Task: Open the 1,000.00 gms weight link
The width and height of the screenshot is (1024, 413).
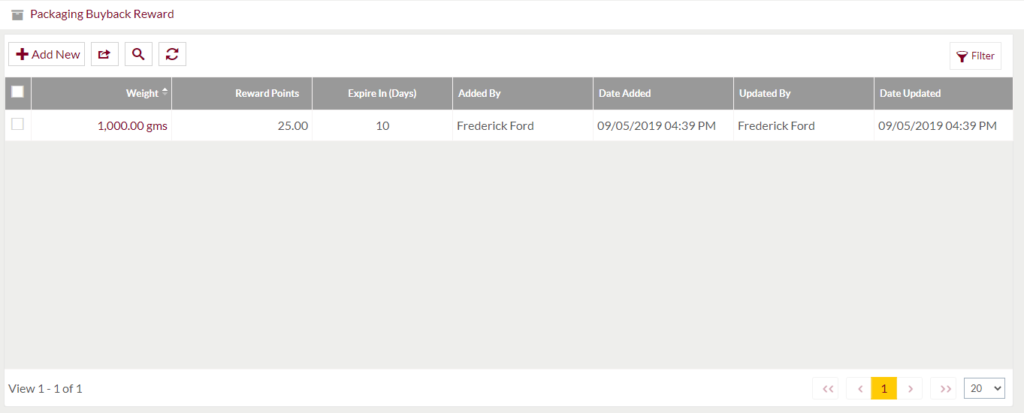Action: 133,126
